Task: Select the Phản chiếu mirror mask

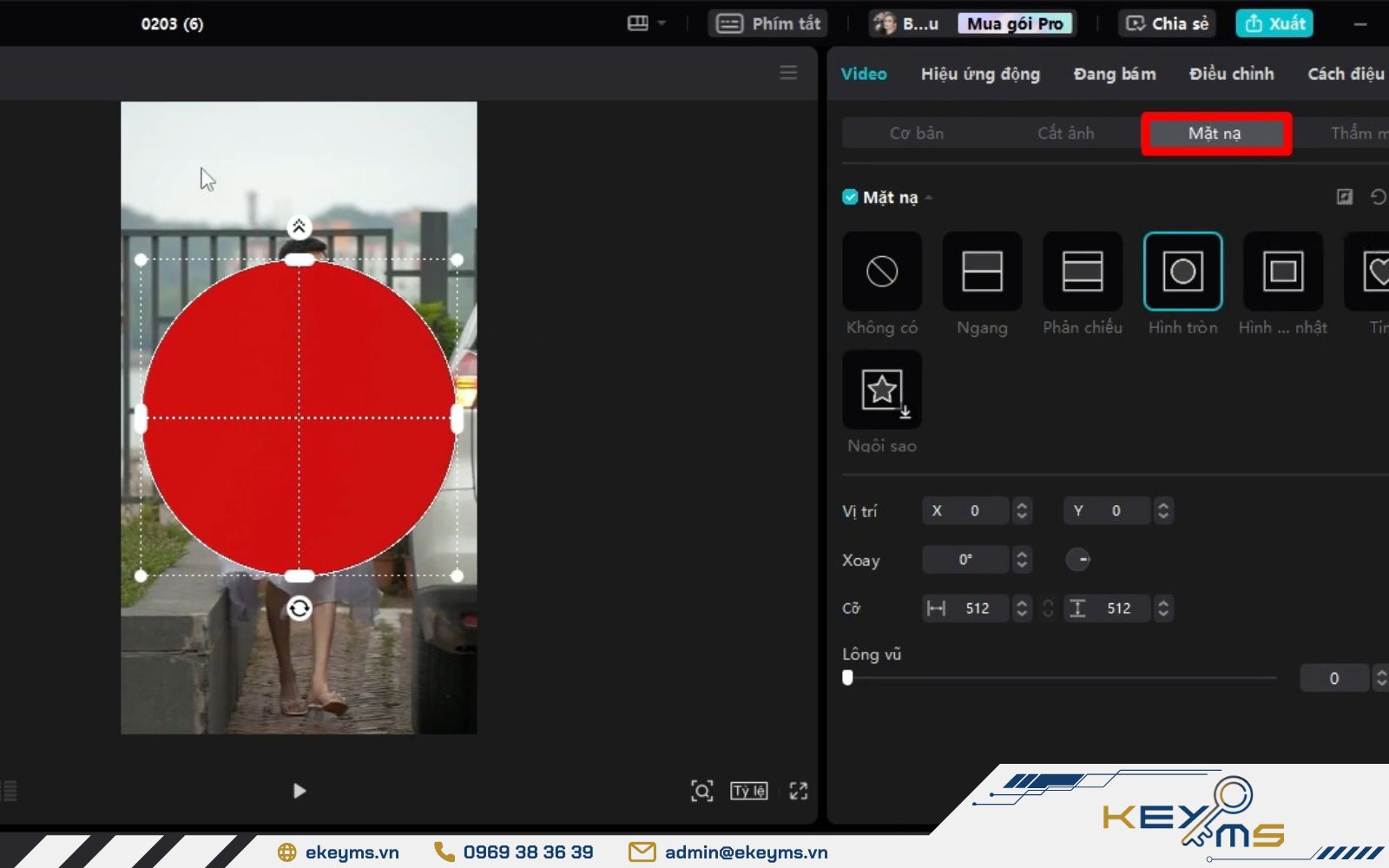Action: click(x=1082, y=272)
